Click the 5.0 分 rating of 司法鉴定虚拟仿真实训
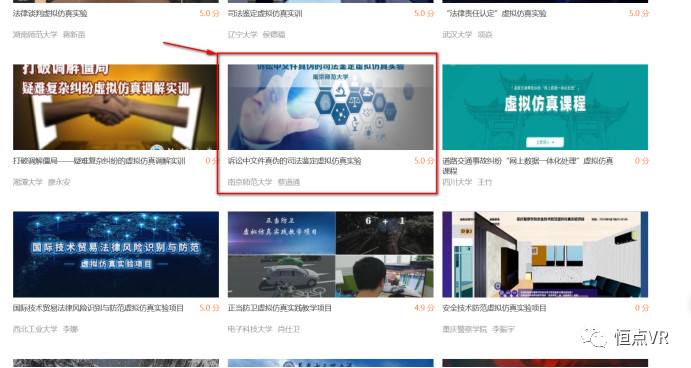 [424, 14]
